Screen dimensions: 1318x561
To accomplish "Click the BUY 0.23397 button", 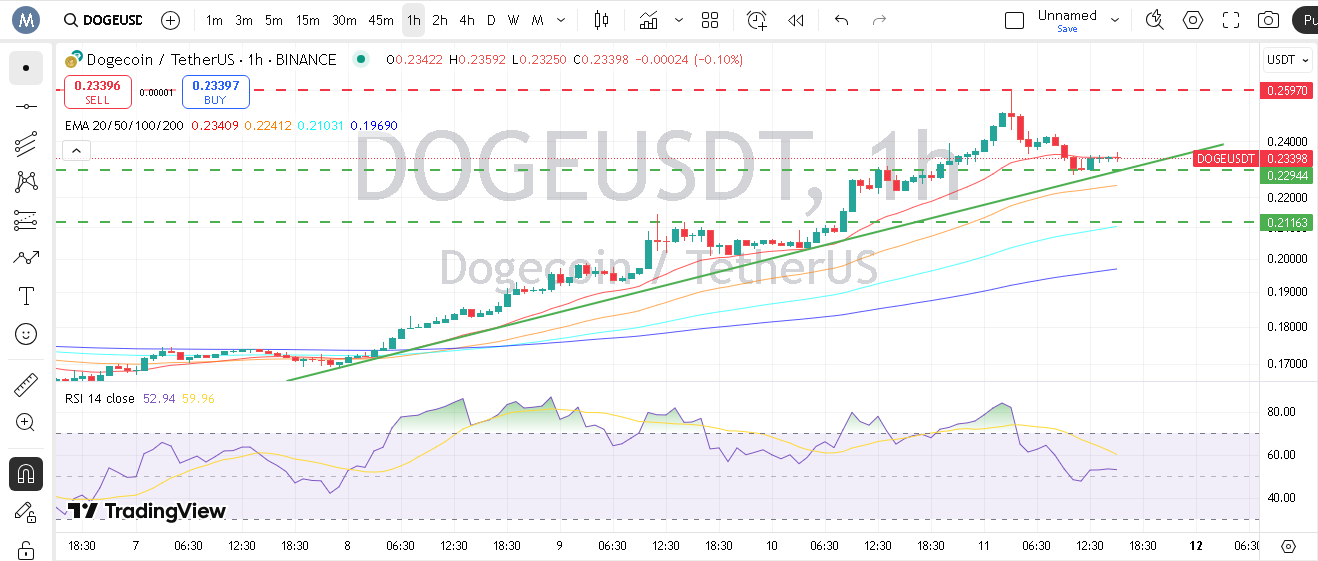I will coord(216,92).
